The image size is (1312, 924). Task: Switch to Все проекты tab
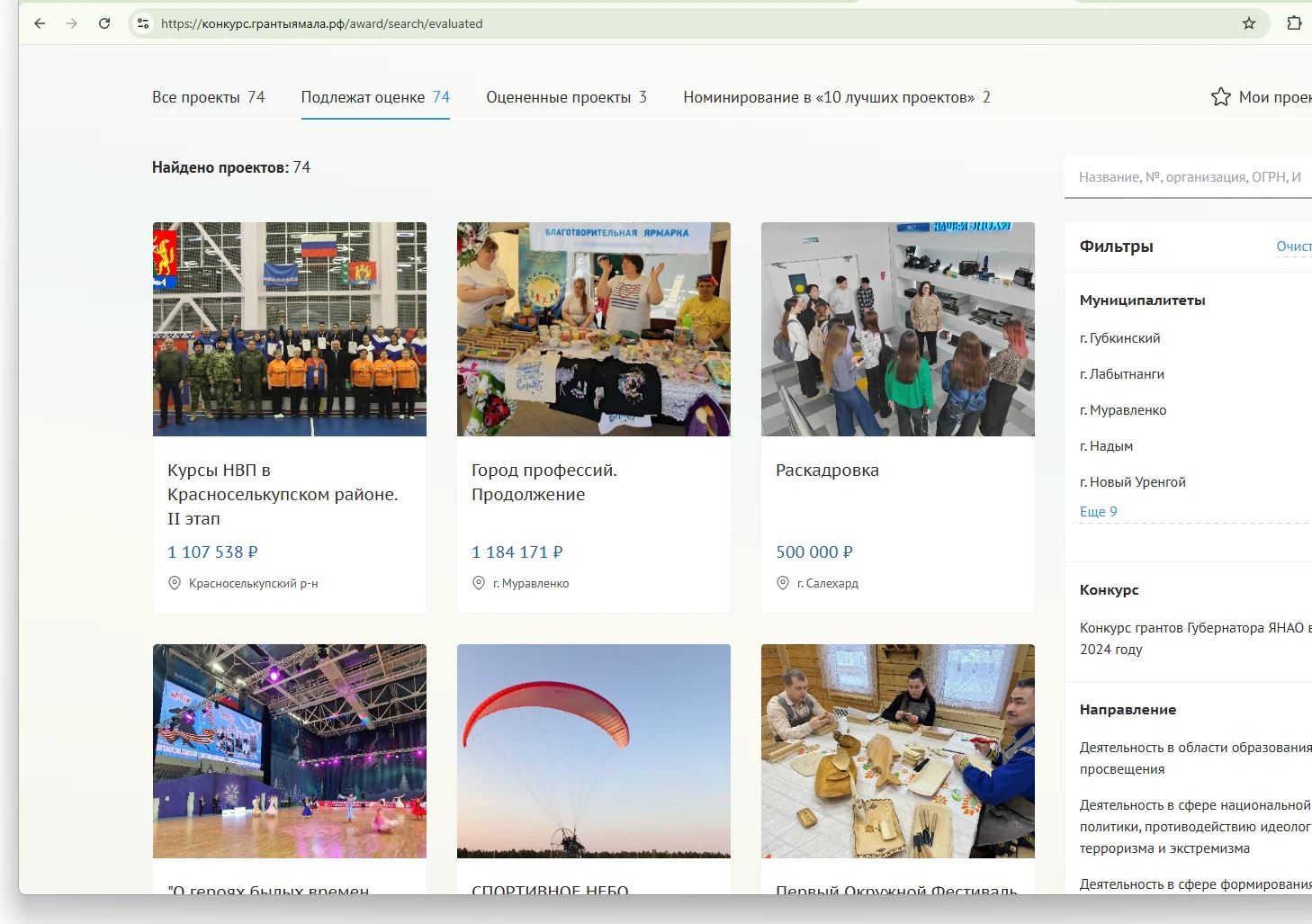click(x=208, y=97)
